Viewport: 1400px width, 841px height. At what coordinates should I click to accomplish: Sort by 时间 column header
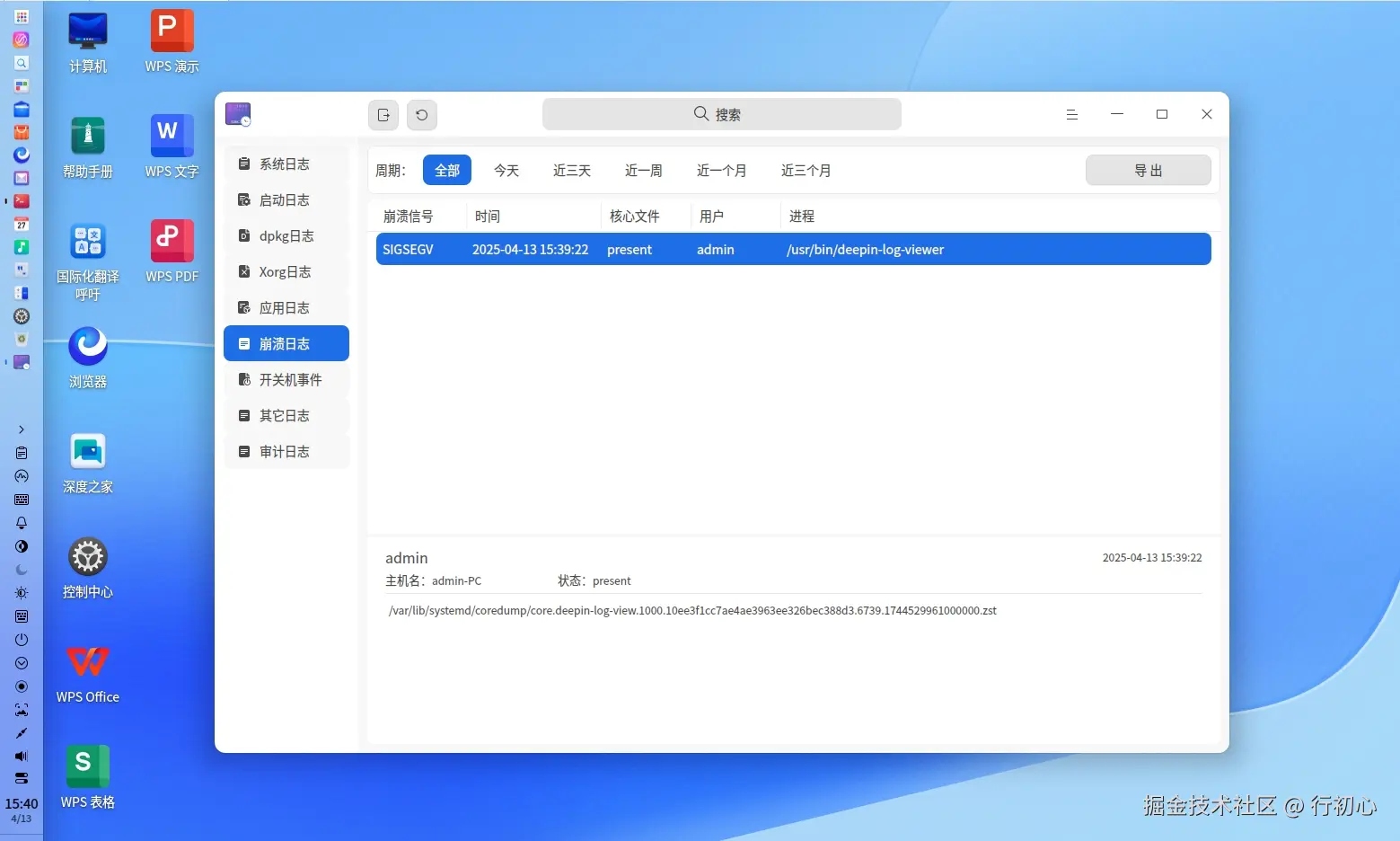coord(488,217)
